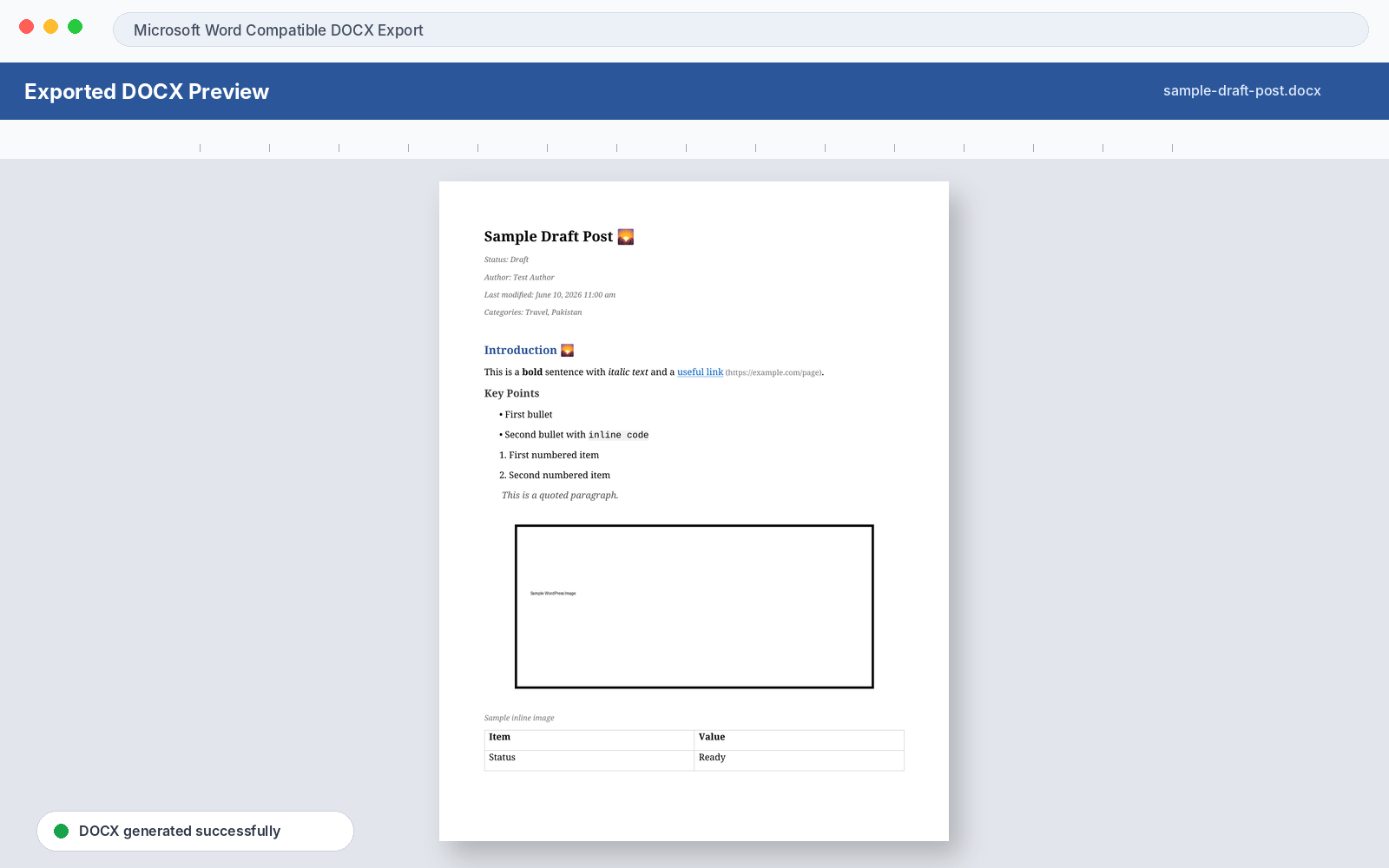Viewport: 1389px width, 868px height.
Task: Click the Key Points subheading
Action: pos(511,393)
